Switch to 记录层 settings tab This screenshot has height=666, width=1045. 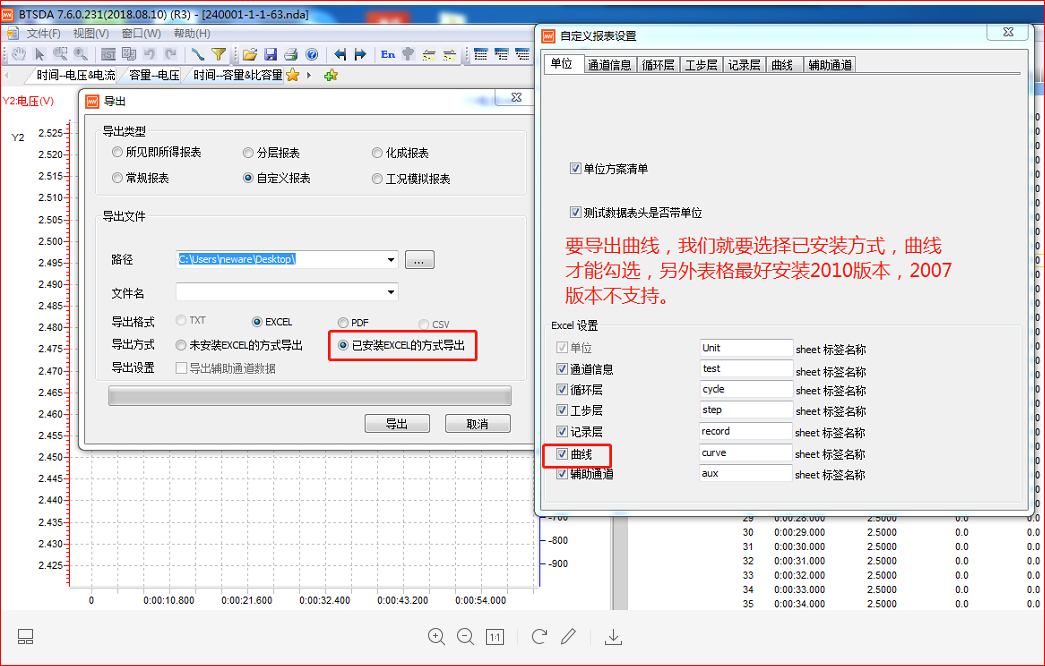[x=744, y=65]
